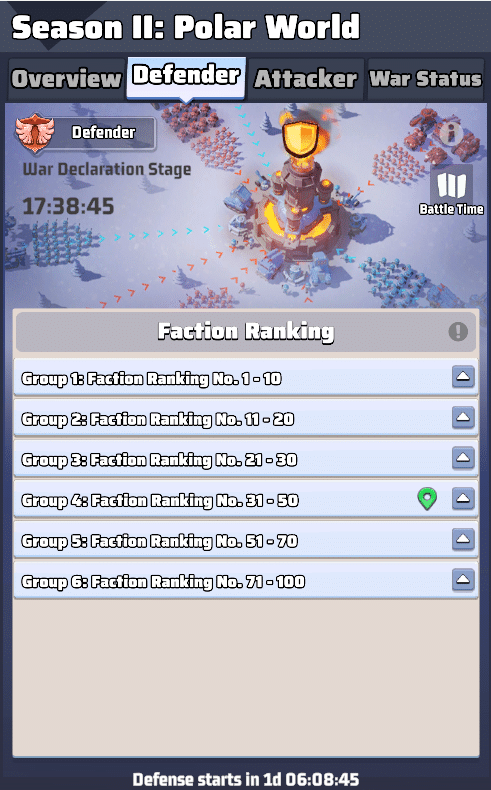This screenshot has height=790, width=491.
Task: Open the Battle Time map icon
Action: (x=451, y=185)
